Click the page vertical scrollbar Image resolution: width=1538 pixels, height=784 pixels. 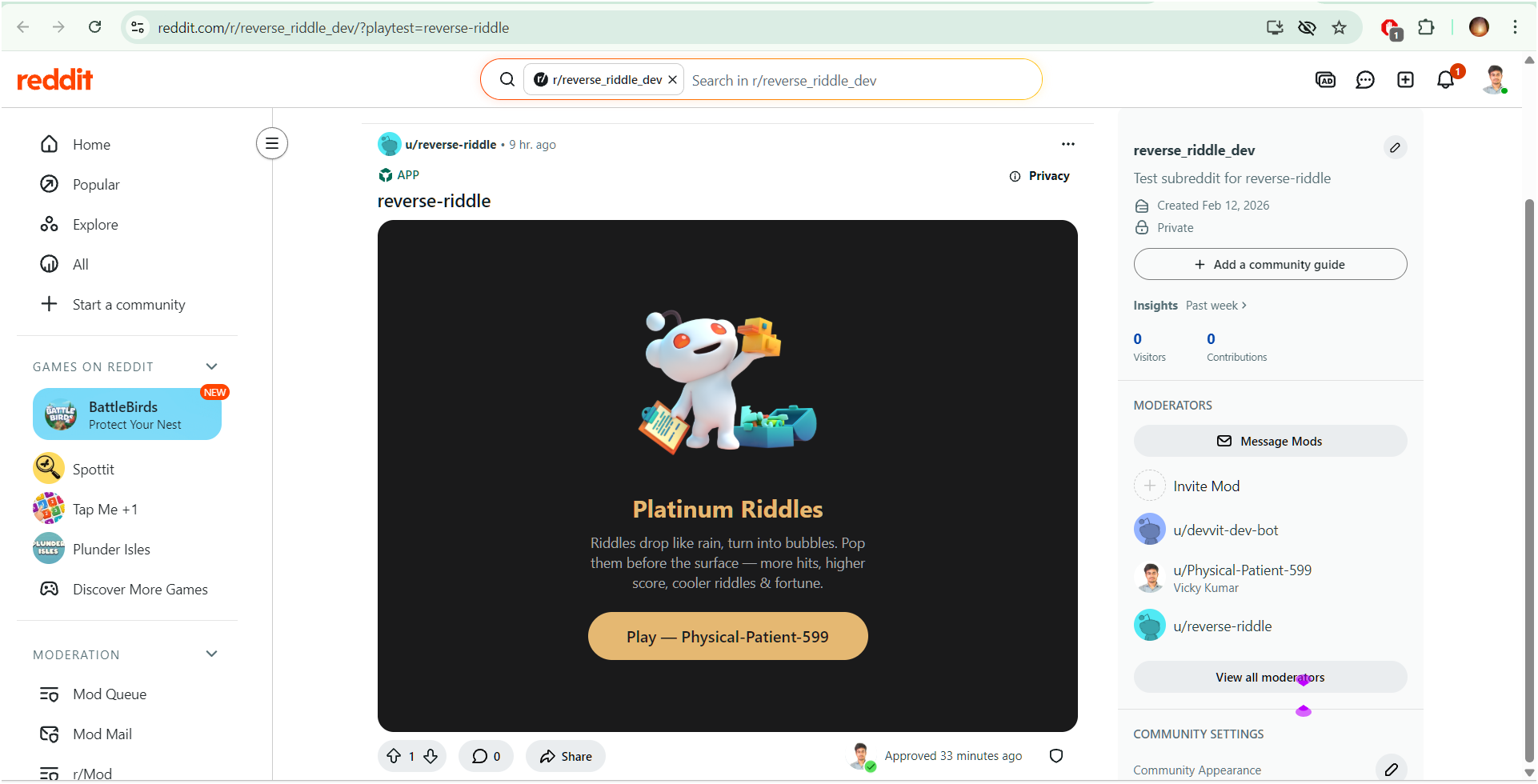click(x=1529, y=480)
